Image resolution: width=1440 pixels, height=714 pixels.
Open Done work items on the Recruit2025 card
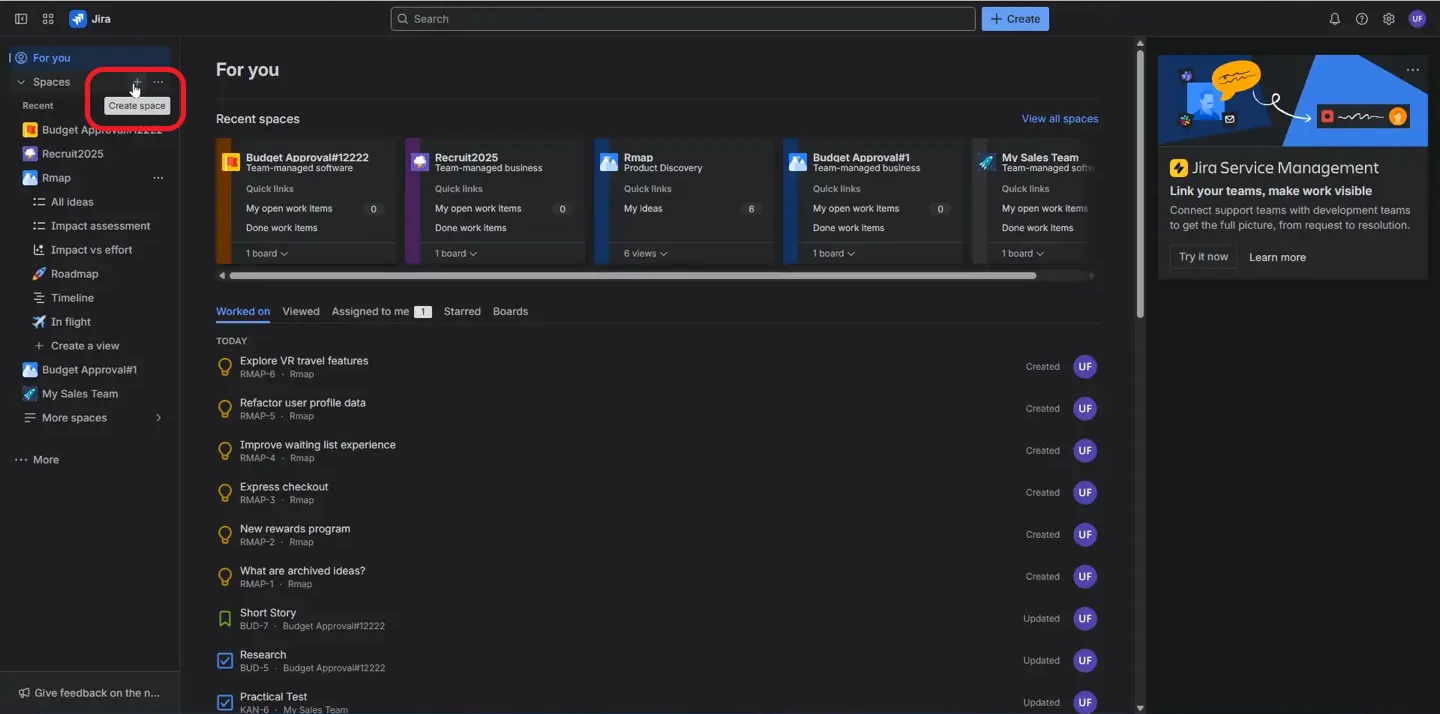point(471,228)
